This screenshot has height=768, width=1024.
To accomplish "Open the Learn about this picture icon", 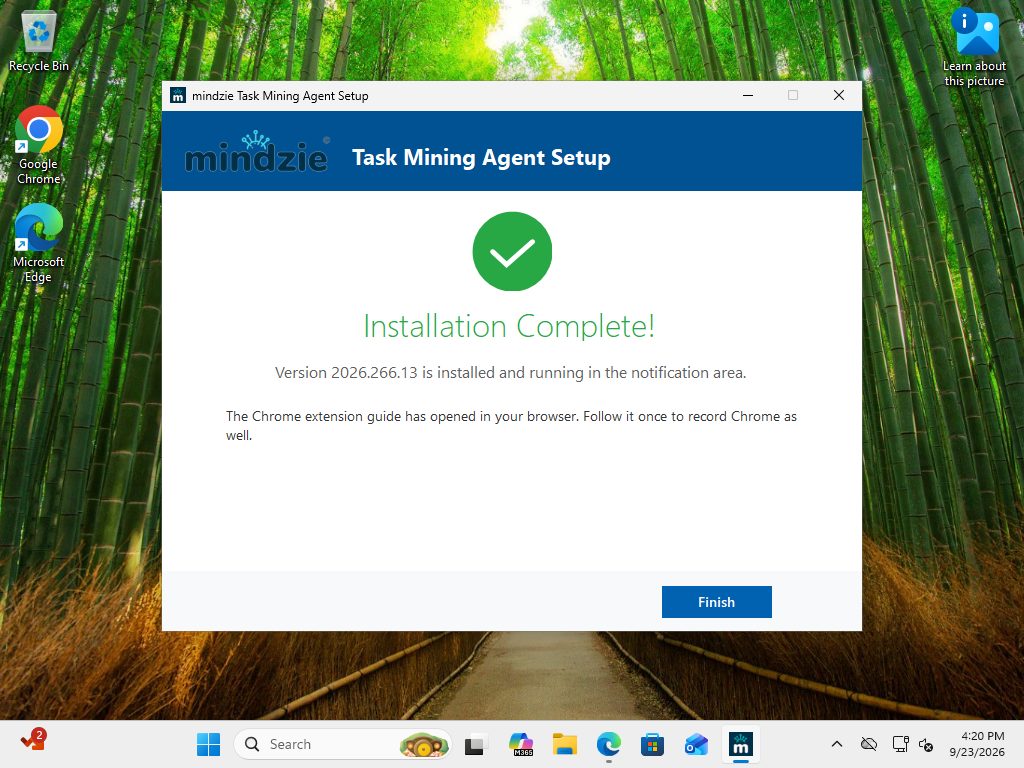I will [x=974, y=47].
